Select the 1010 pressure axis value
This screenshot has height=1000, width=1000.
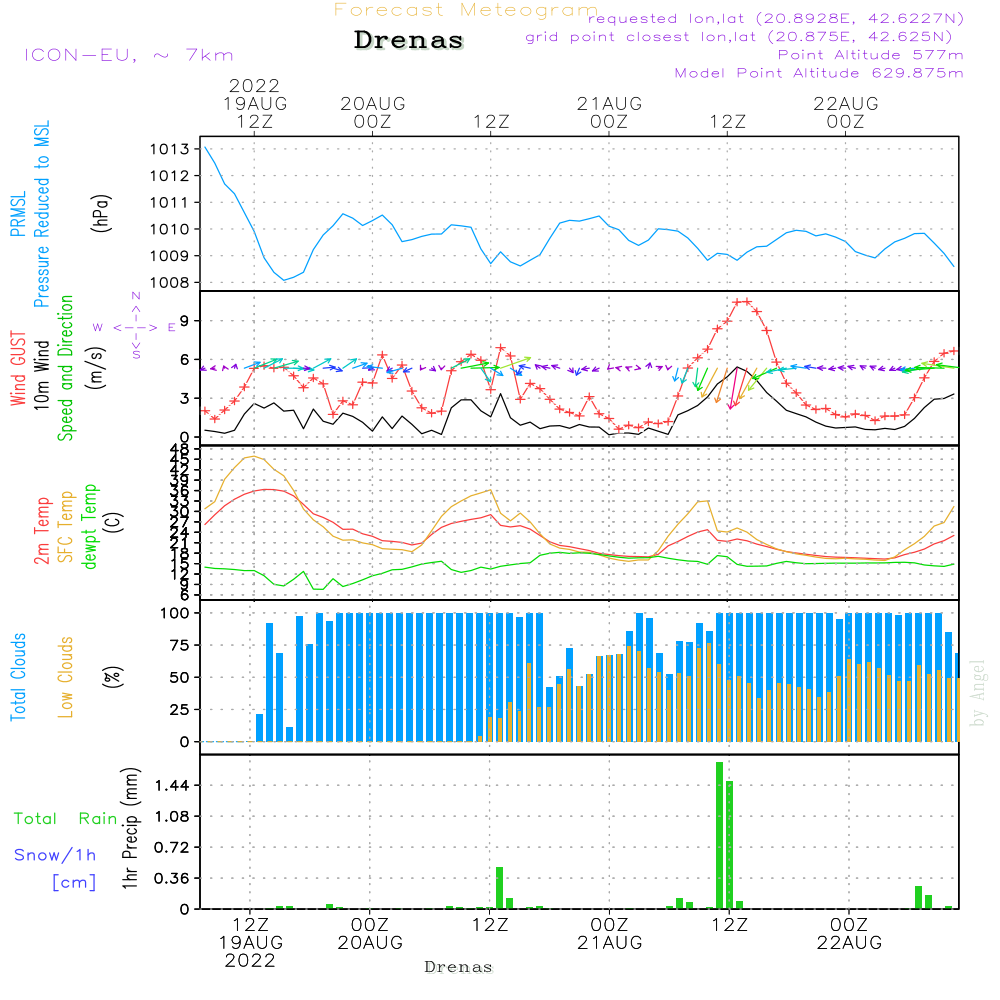tap(170, 230)
